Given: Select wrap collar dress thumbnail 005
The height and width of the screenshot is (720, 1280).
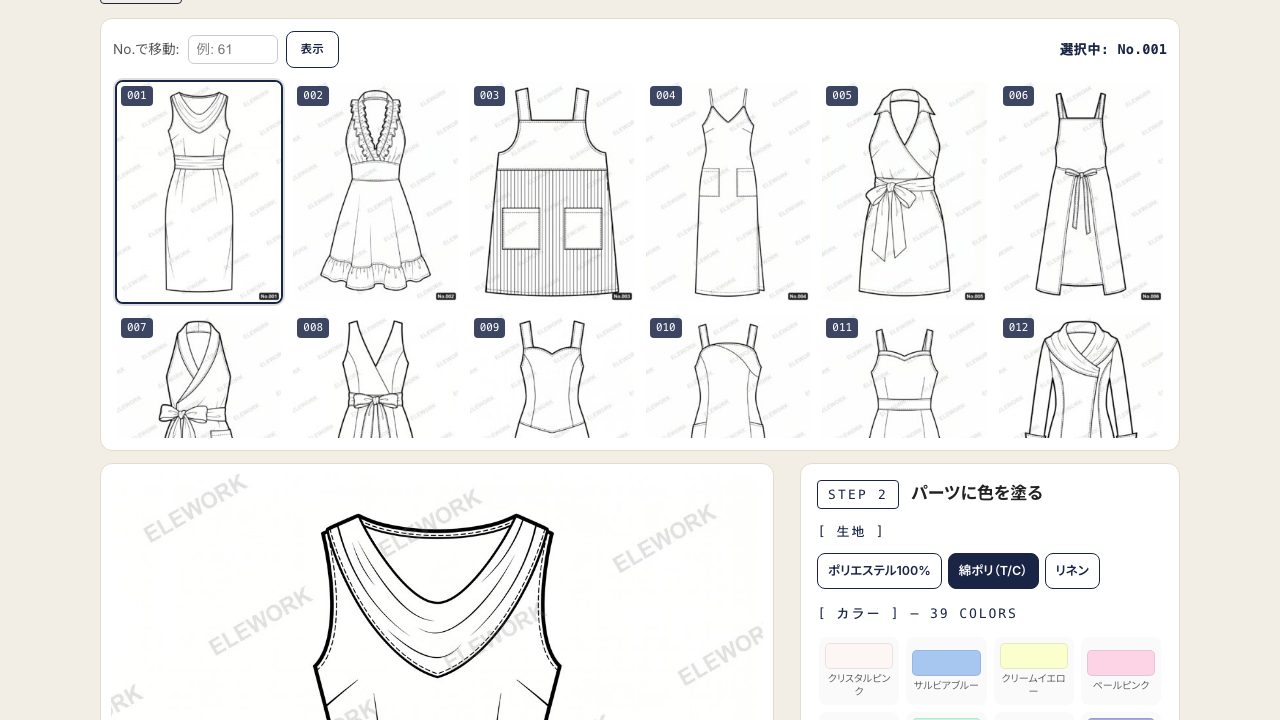Looking at the screenshot, I should [x=904, y=192].
